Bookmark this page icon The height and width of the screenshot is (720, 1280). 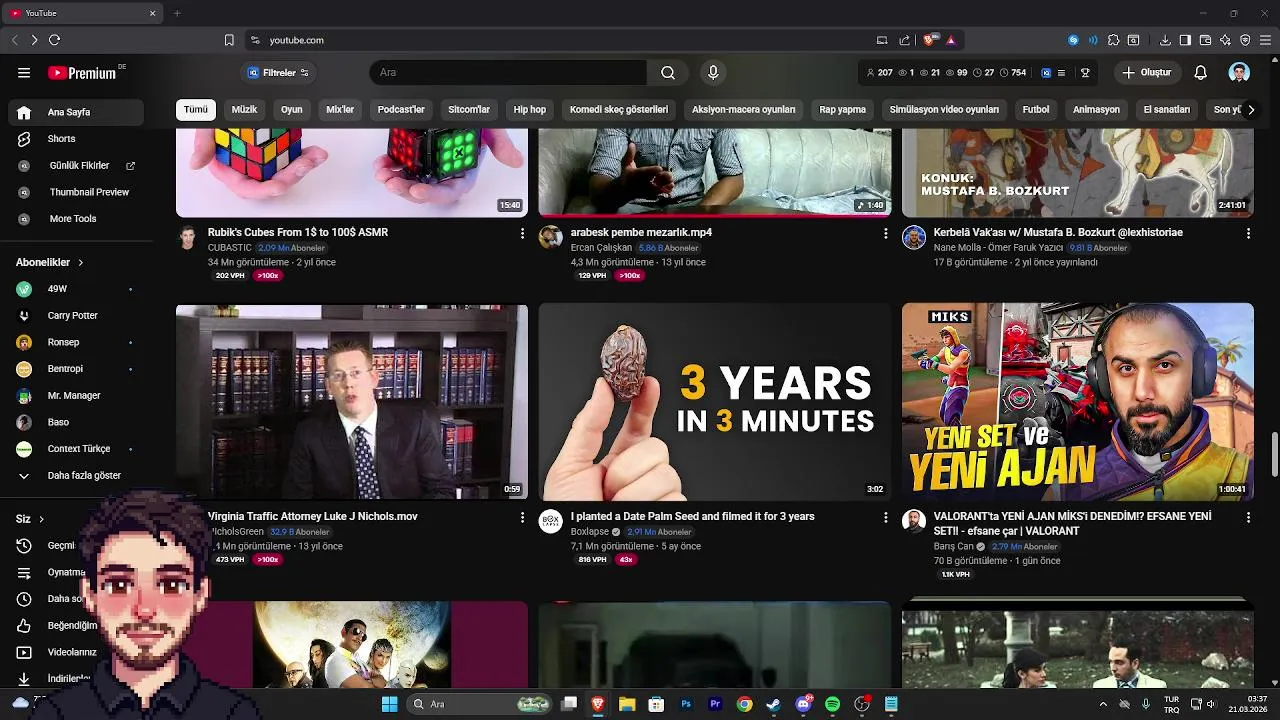tap(229, 40)
